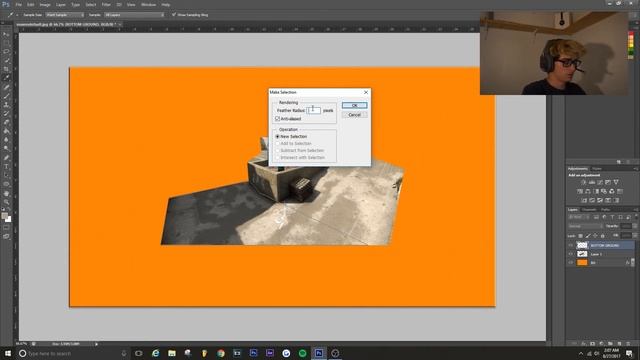Select the Pen tool
This screenshot has width=640, height=360.
pyautogui.click(x=6, y=158)
